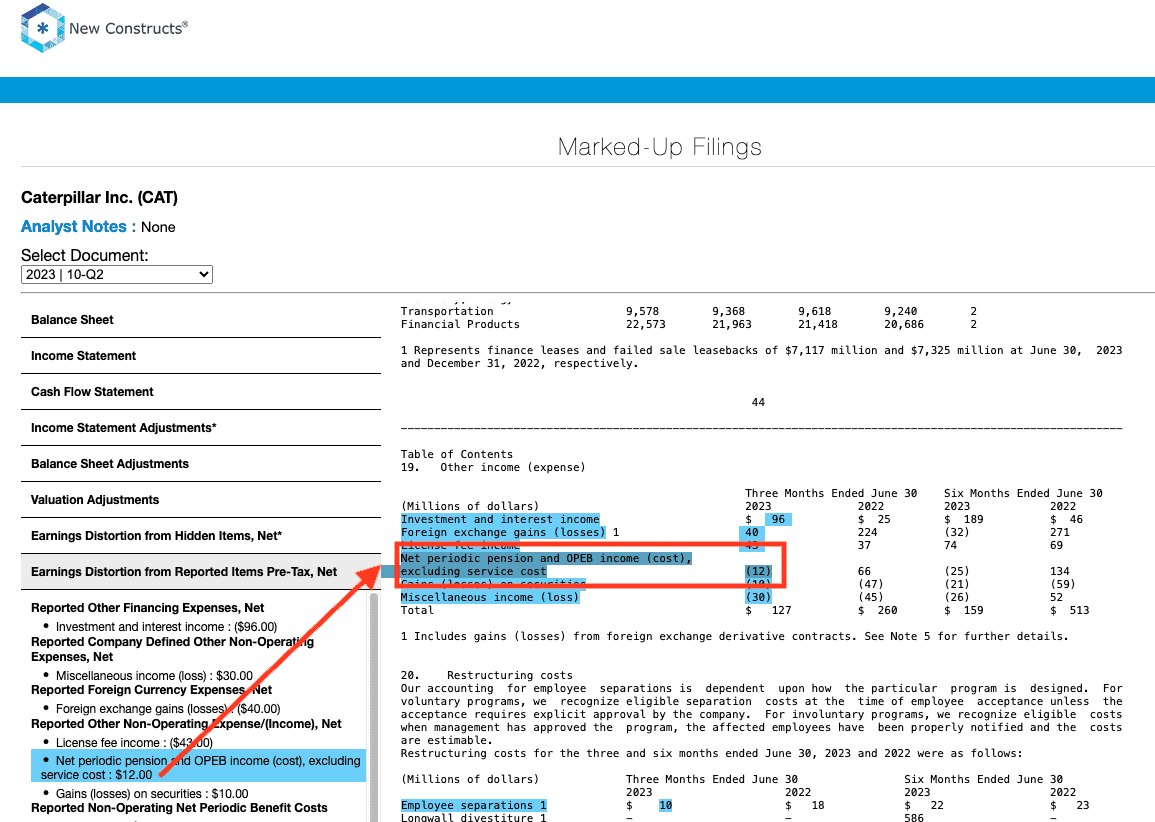Expand the Balance Sheet section
This screenshot has height=822, width=1155.
201,320
